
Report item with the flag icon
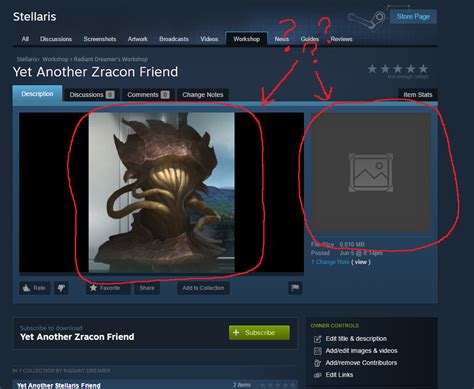[295, 288]
